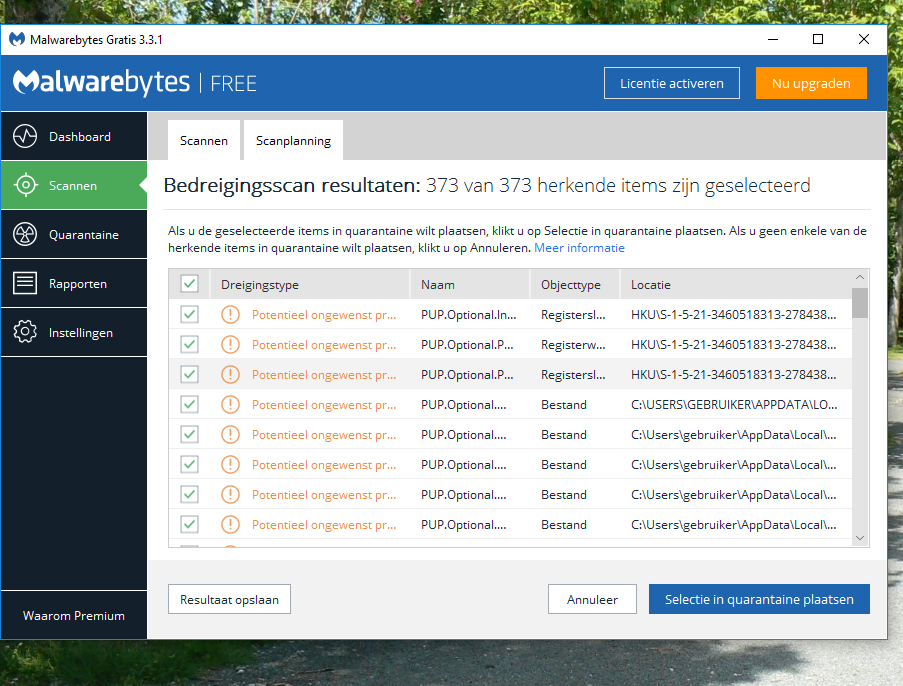The height and width of the screenshot is (686, 903).
Task: Open the Instellingen gear icon
Action: 25,332
